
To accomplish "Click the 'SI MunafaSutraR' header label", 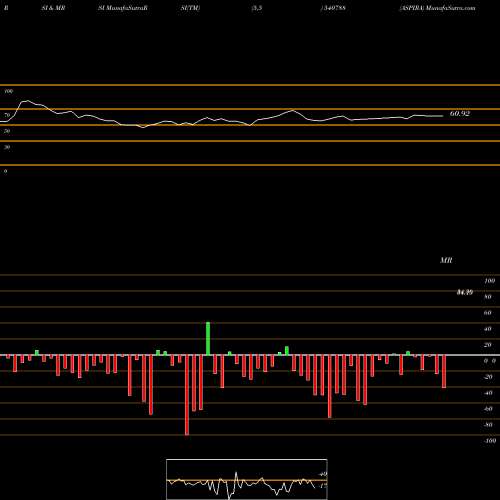I will click(123, 8).
